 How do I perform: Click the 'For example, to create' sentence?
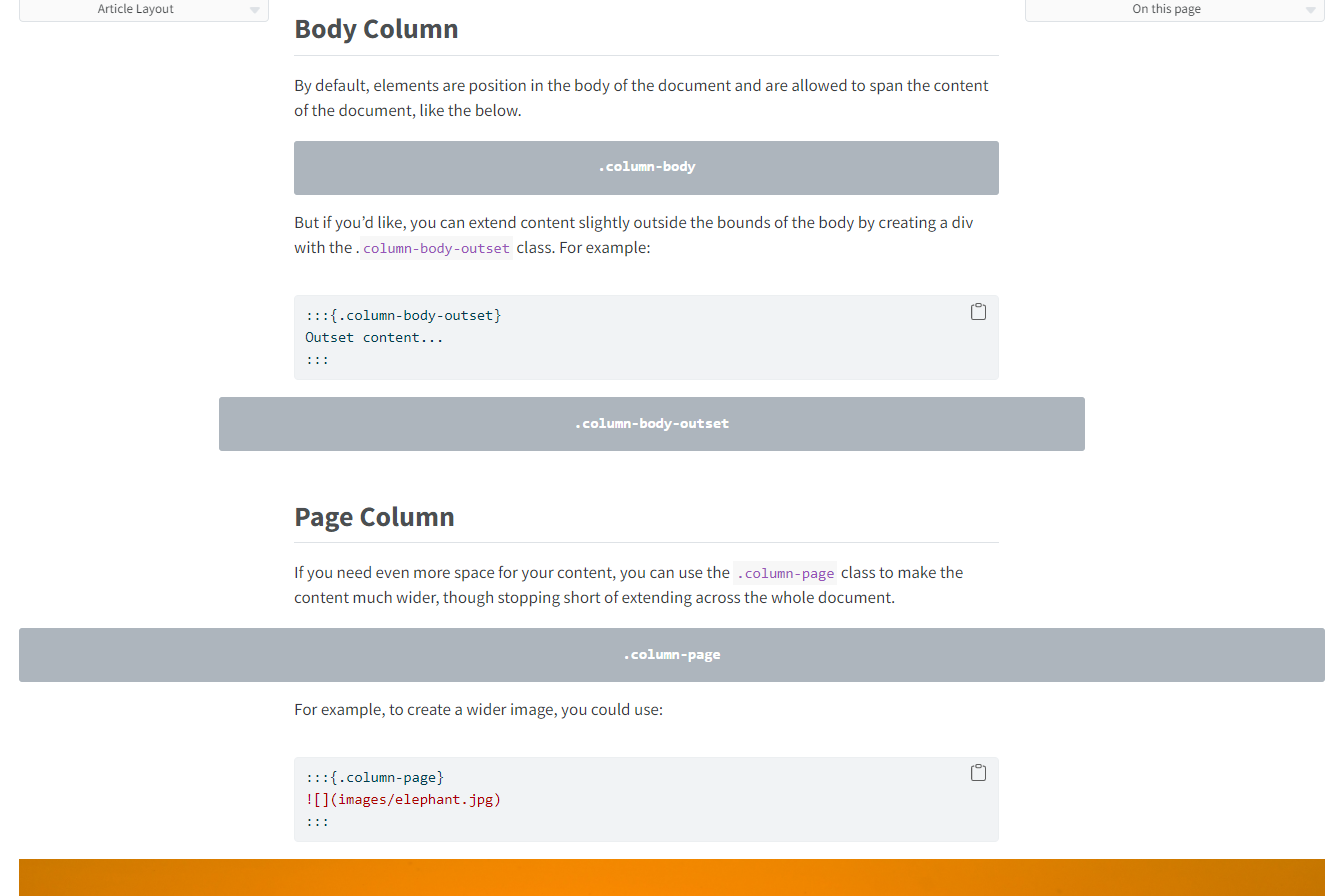pyautogui.click(x=478, y=710)
